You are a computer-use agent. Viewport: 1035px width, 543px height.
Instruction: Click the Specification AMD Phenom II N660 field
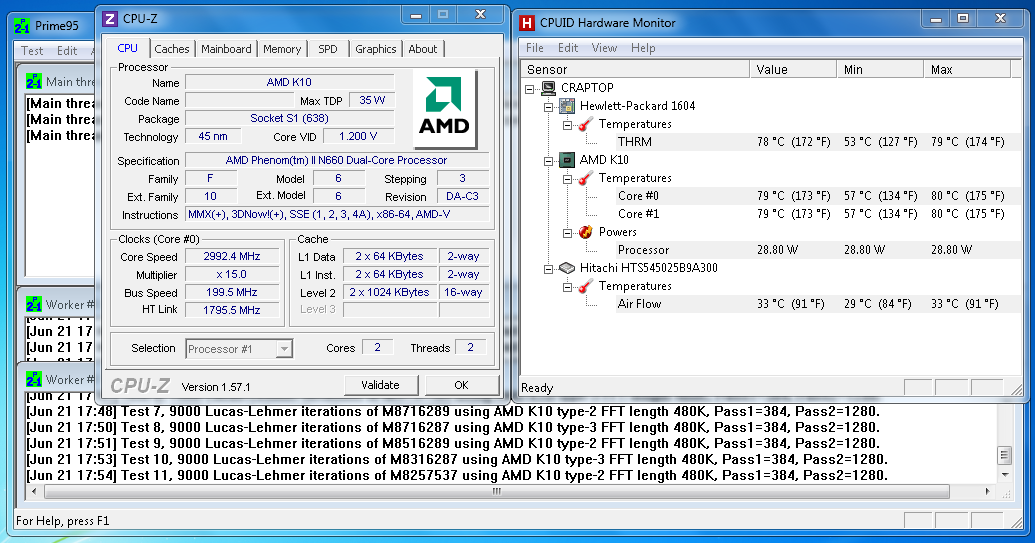(337, 160)
